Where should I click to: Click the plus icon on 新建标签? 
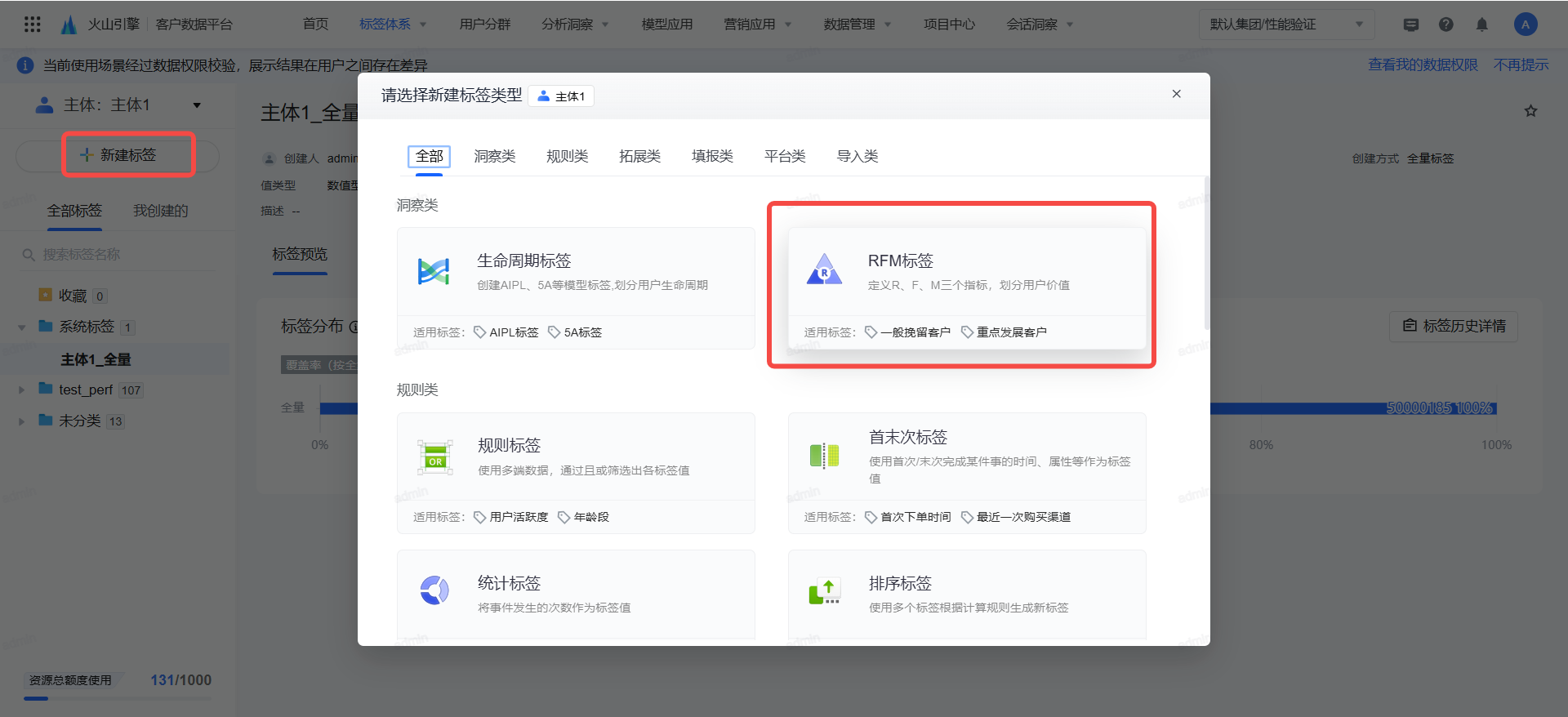pyautogui.click(x=87, y=154)
